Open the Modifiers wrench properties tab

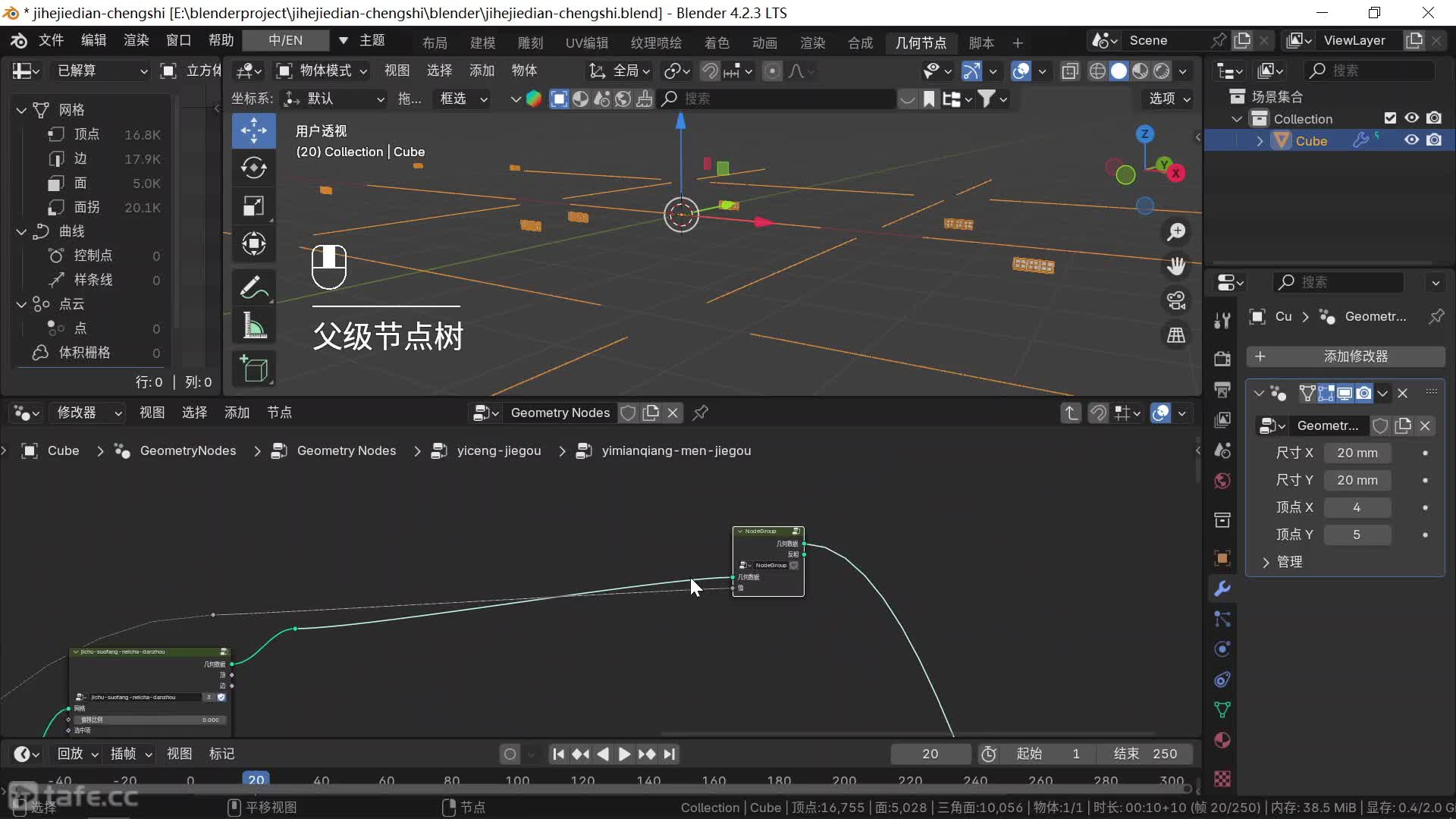pyautogui.click(x=1222, y=588)
